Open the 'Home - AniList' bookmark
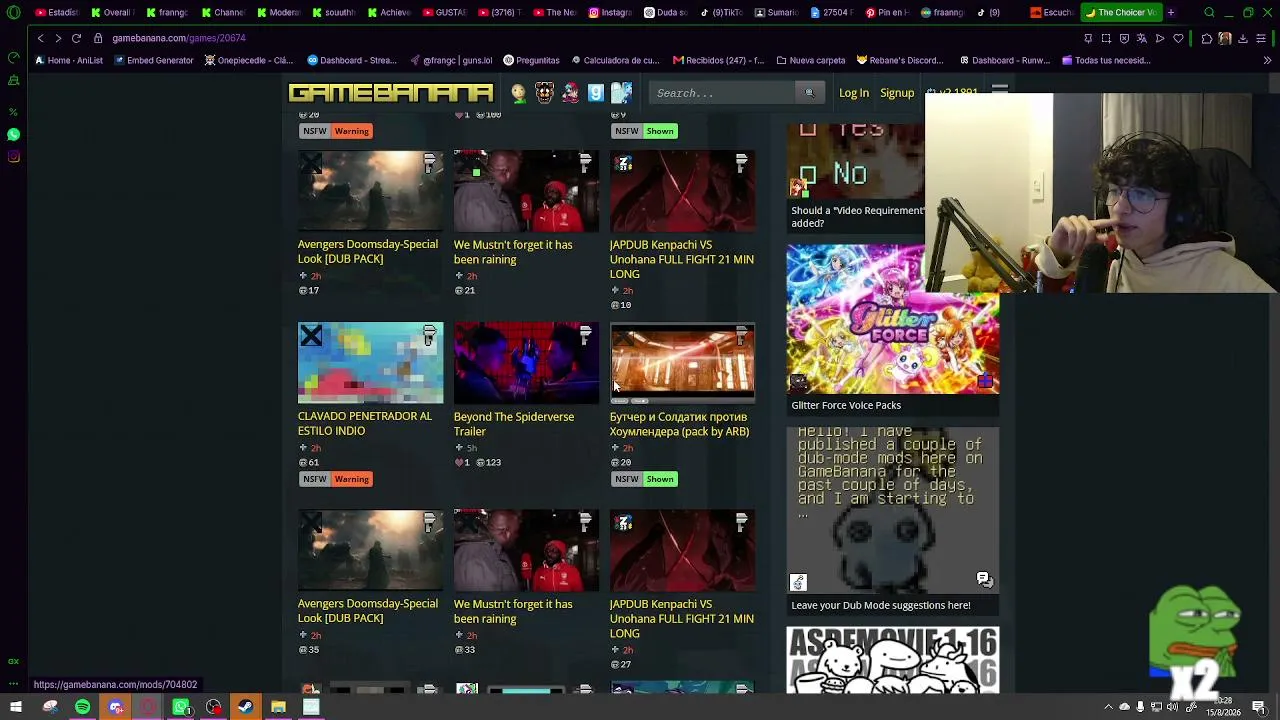1280x720 pixels. tap(69, 60)
